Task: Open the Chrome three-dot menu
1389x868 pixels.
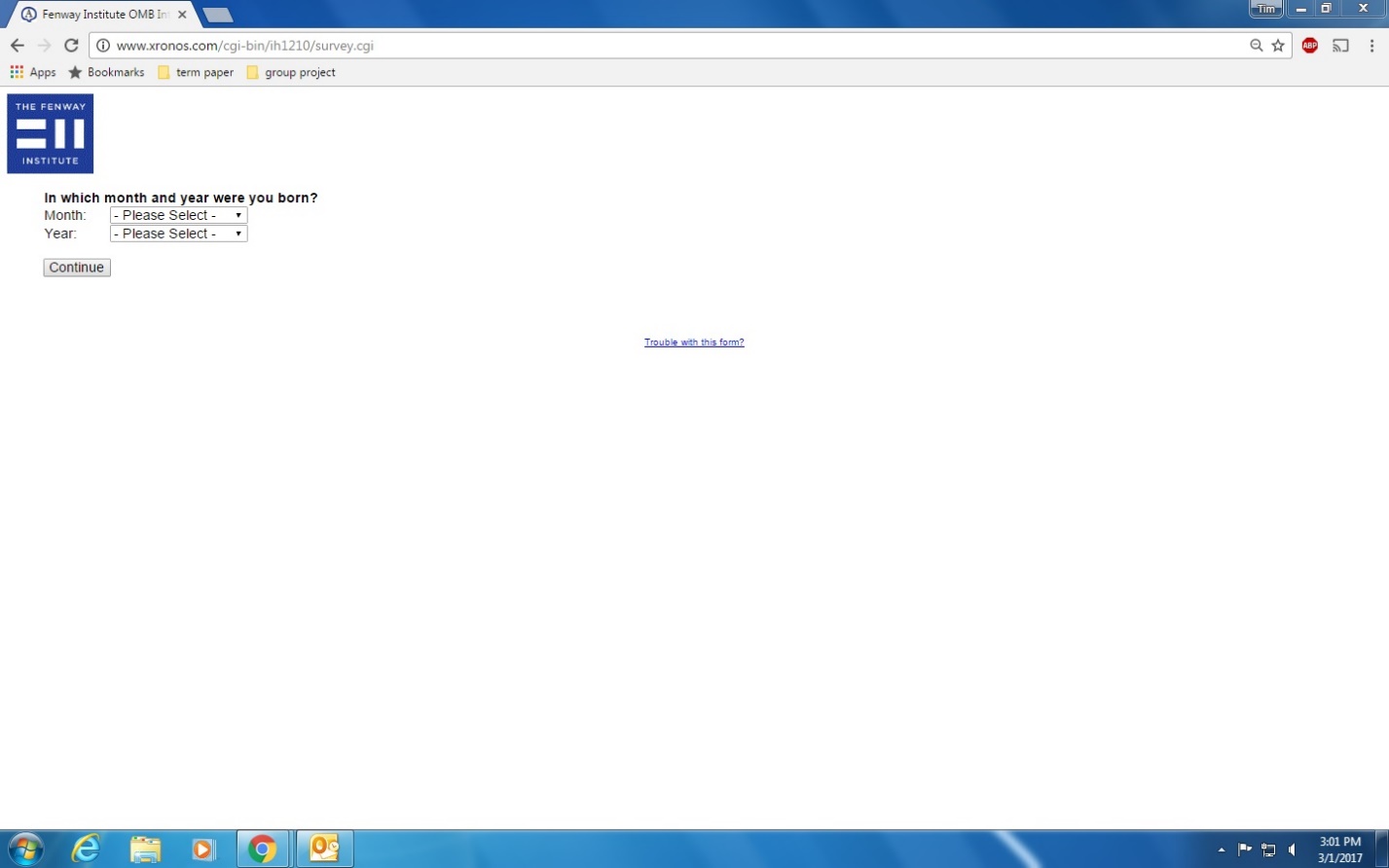Action: [1371, 46]
